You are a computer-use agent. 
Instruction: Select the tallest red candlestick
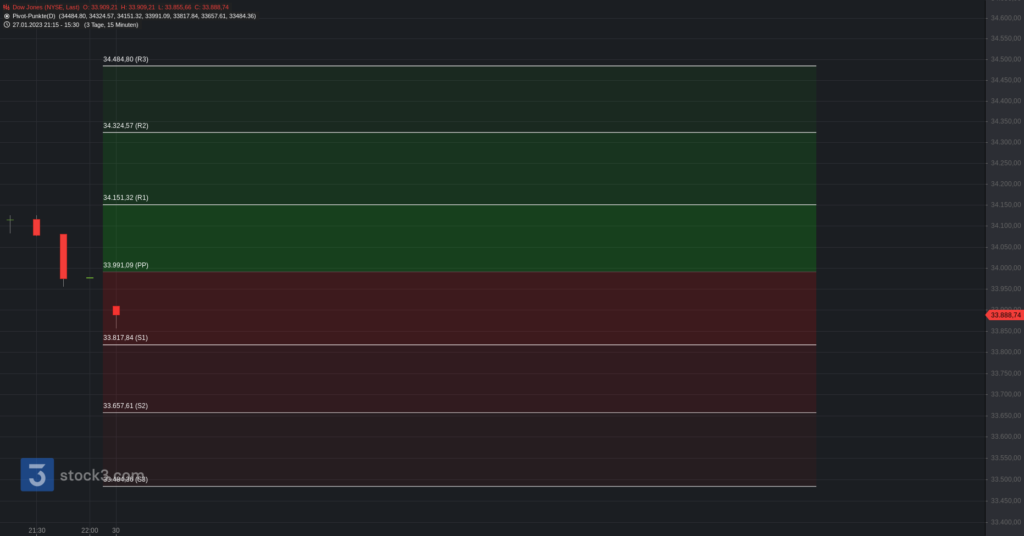coord(63,256)
